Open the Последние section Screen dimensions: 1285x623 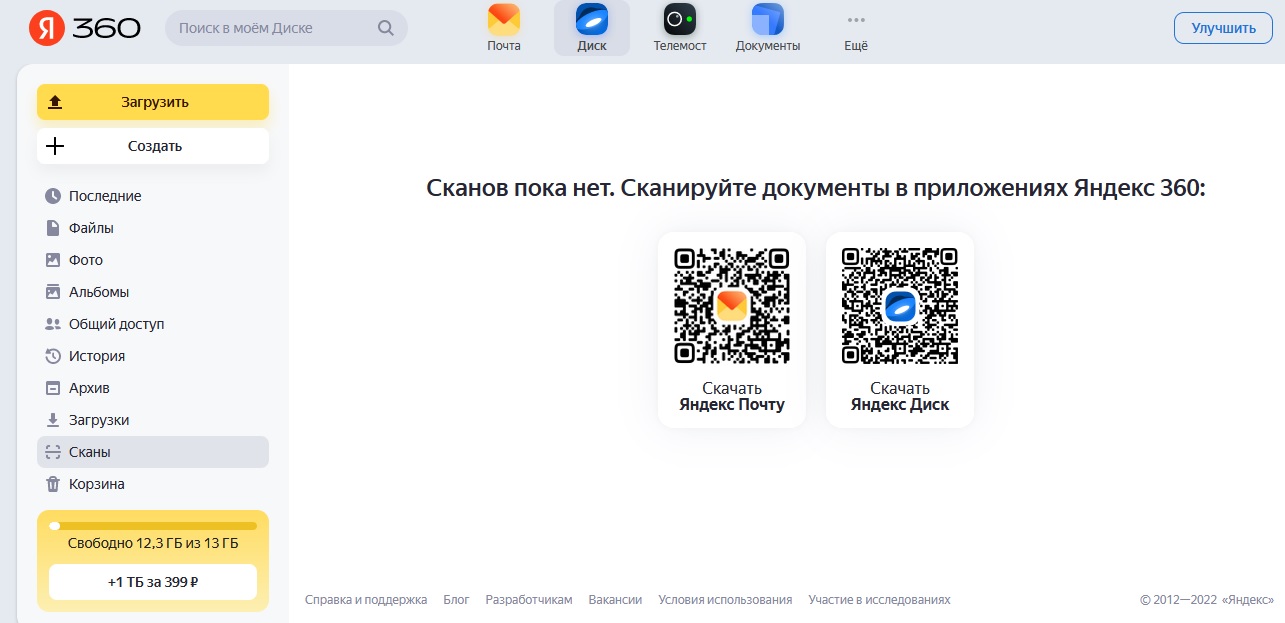(x=153, y=196)
